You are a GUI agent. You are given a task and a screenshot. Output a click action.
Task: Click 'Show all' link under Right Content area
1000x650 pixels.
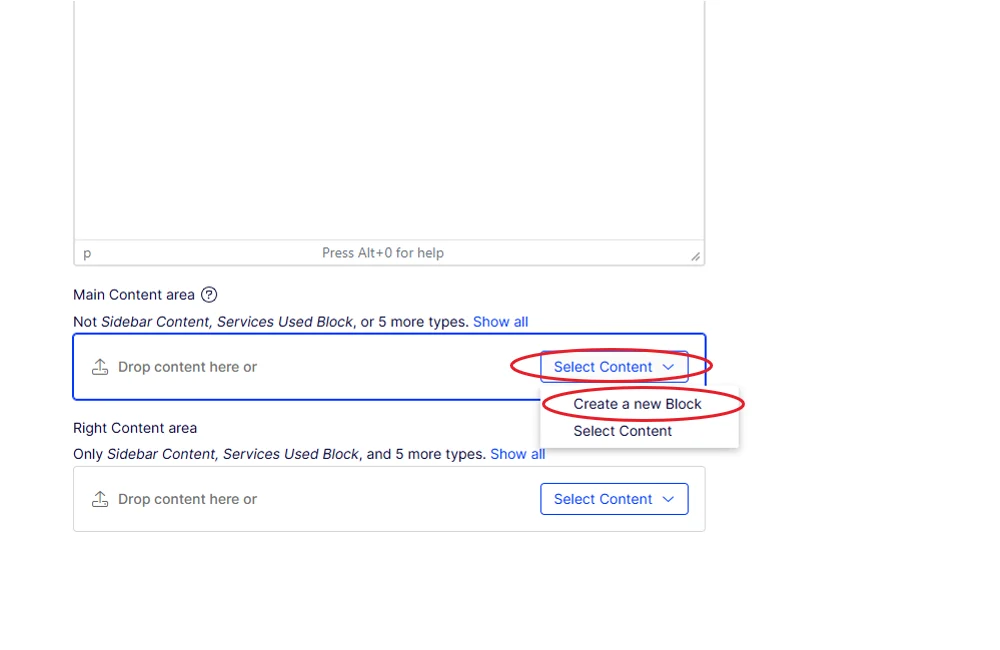point(517,454)
